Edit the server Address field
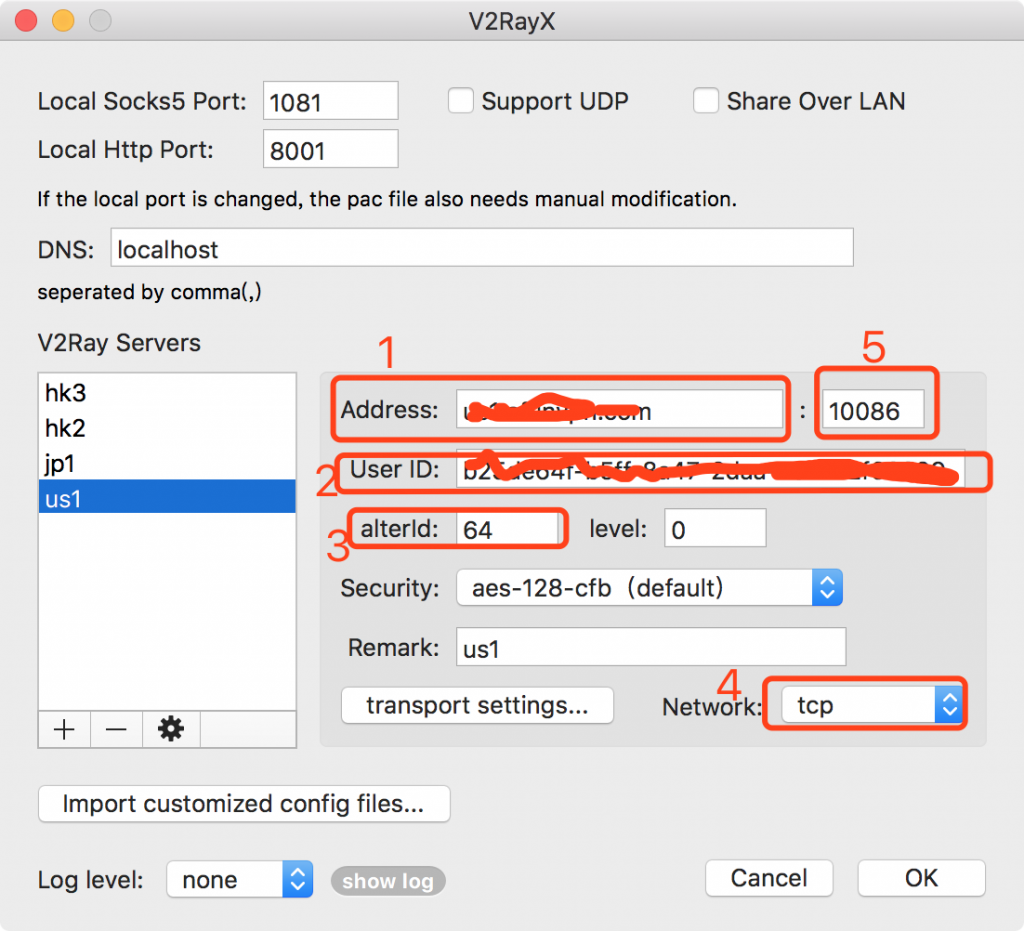 click(x=619, y=410)
